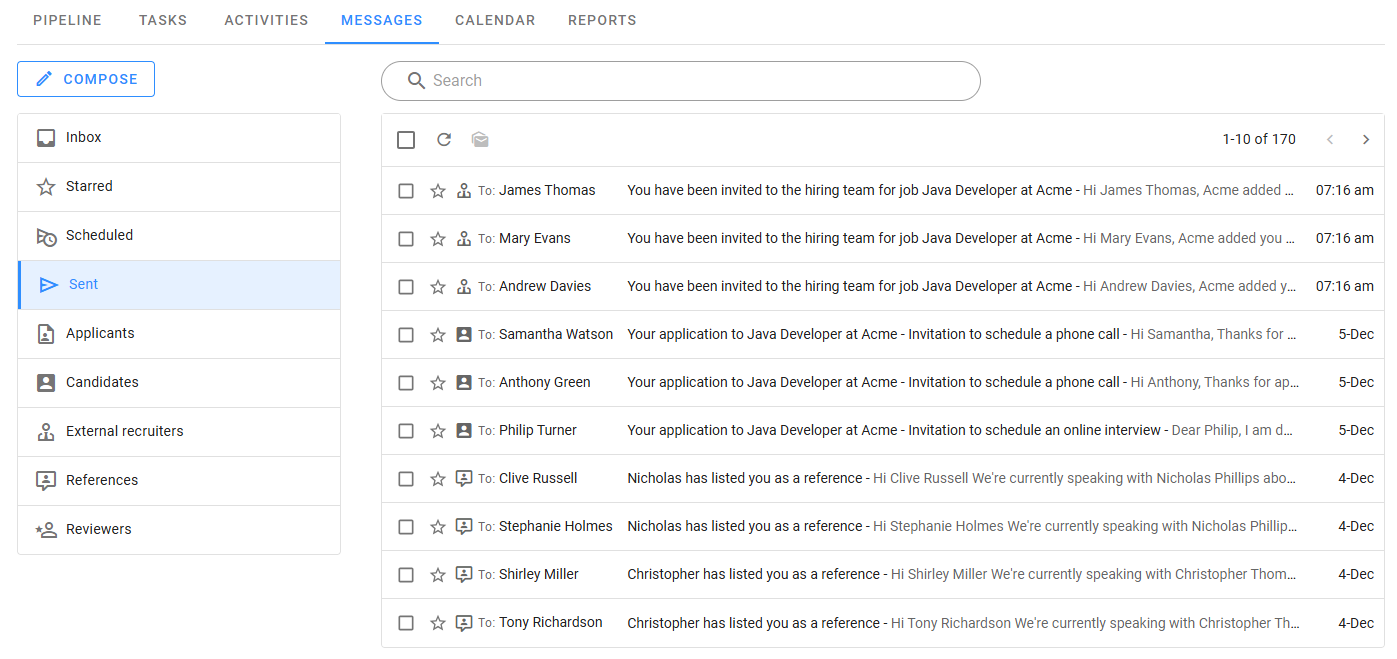Check the box for Stephanie Holmes message

(406, 527)
